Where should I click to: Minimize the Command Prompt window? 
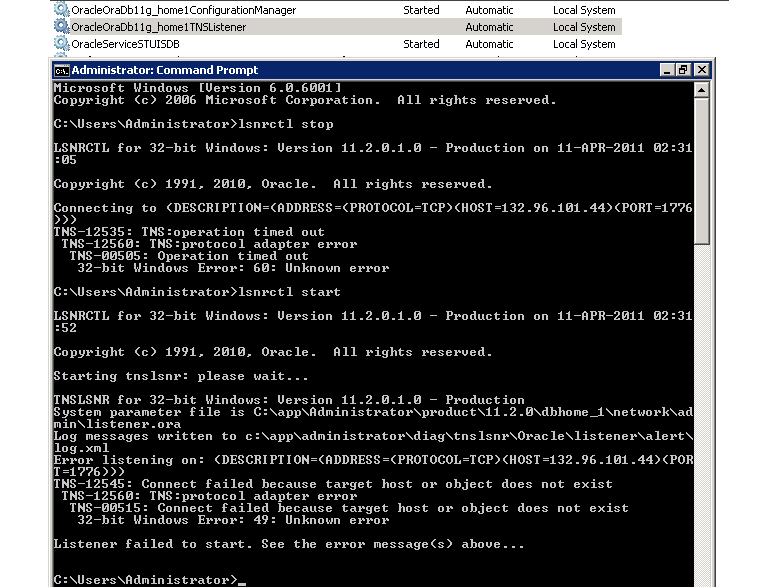(x=668, y=70)
